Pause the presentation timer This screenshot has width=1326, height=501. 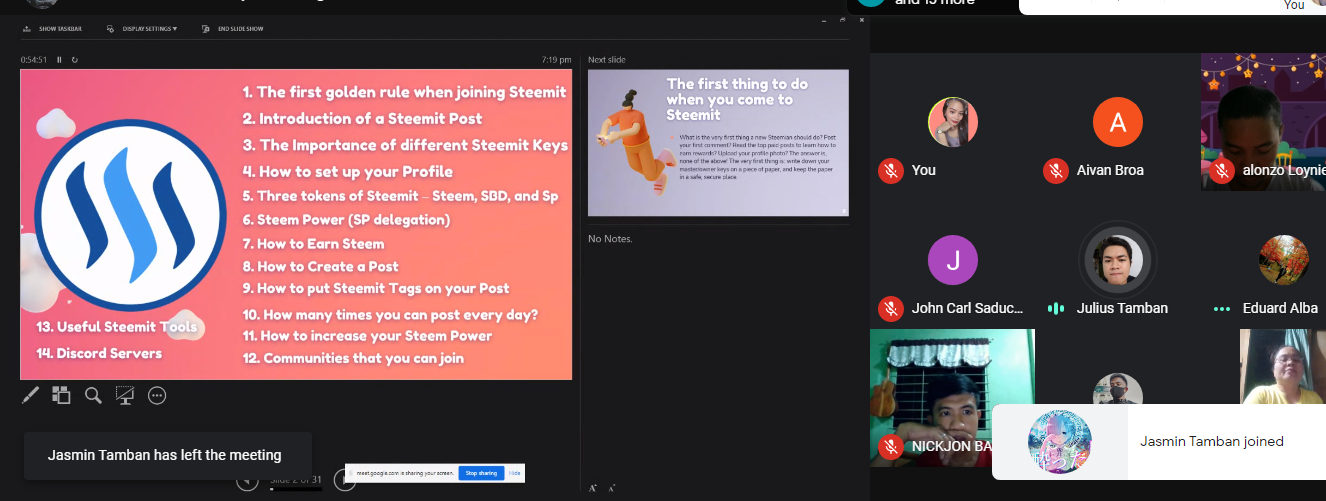coord(59,60)
